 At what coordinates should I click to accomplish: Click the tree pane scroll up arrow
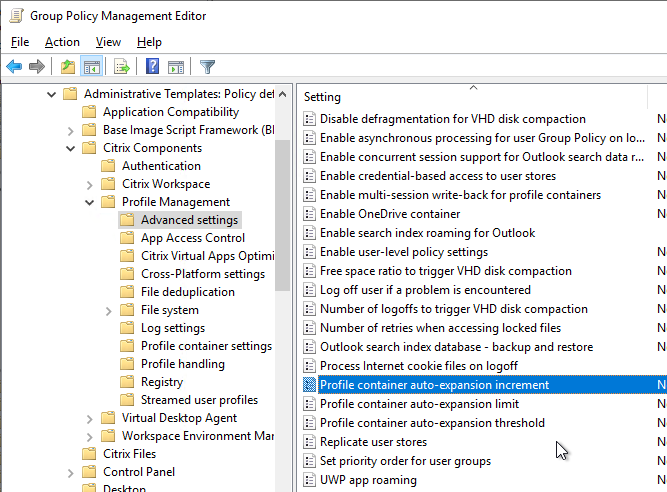tap(282, 94)
